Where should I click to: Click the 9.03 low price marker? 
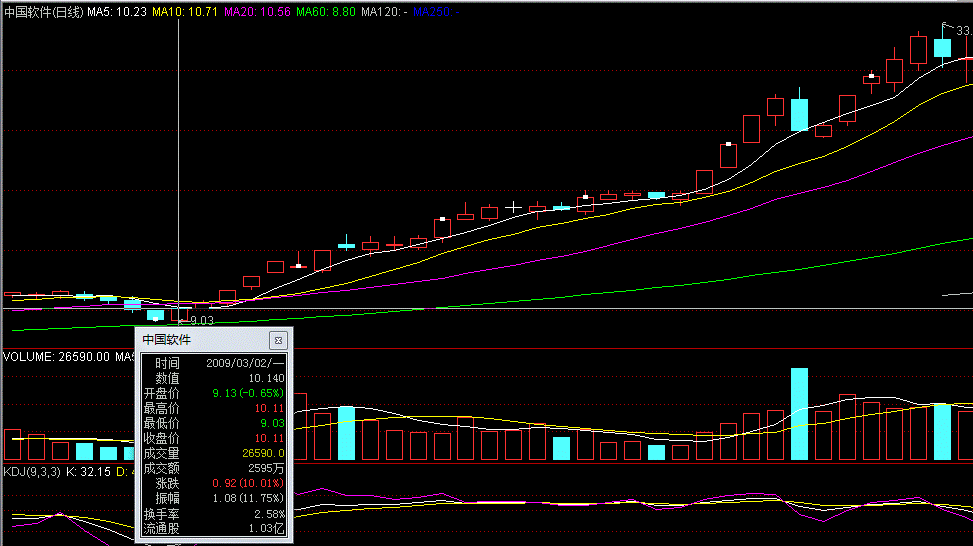point(202,320)
